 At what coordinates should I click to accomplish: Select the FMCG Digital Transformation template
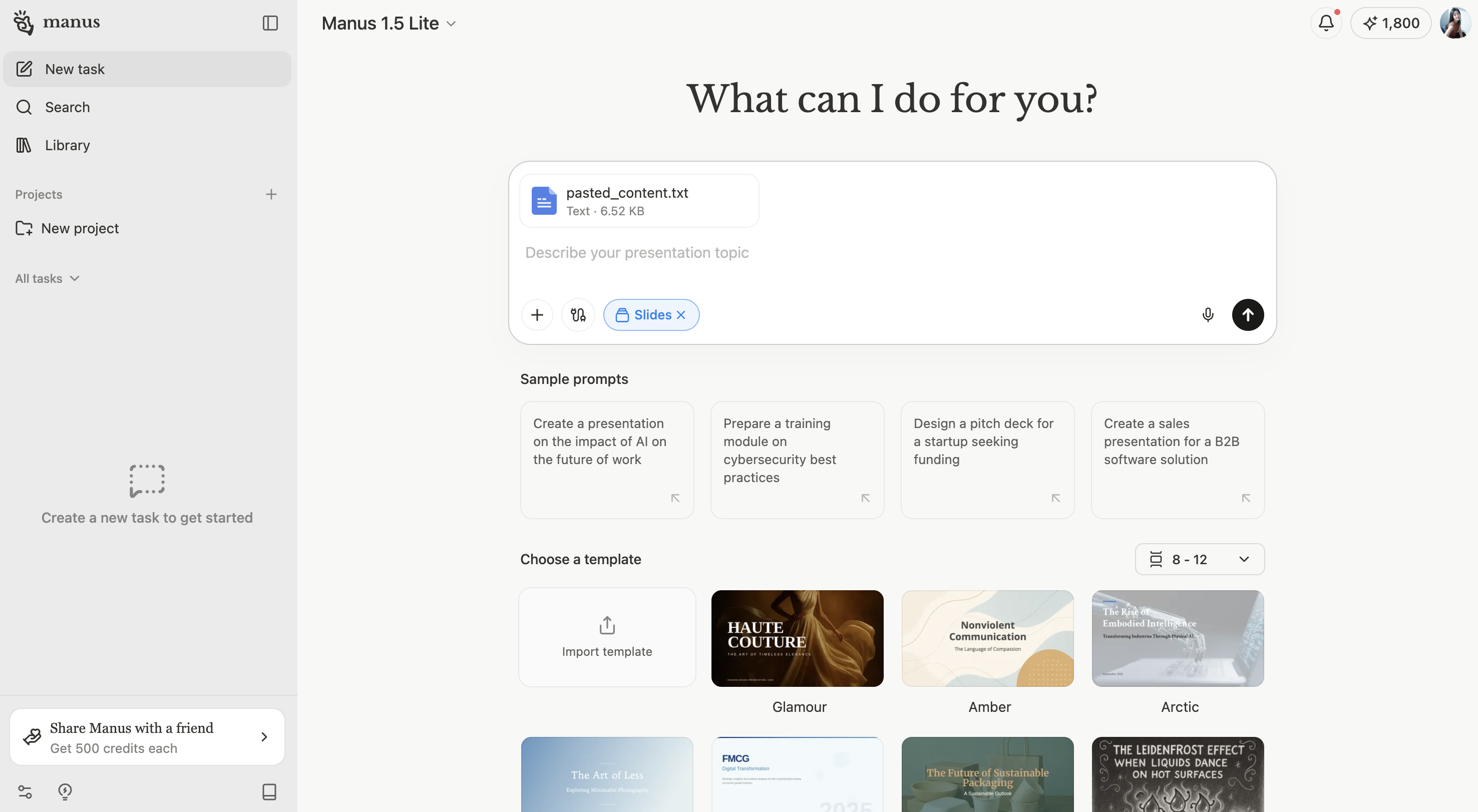point(798,774)
